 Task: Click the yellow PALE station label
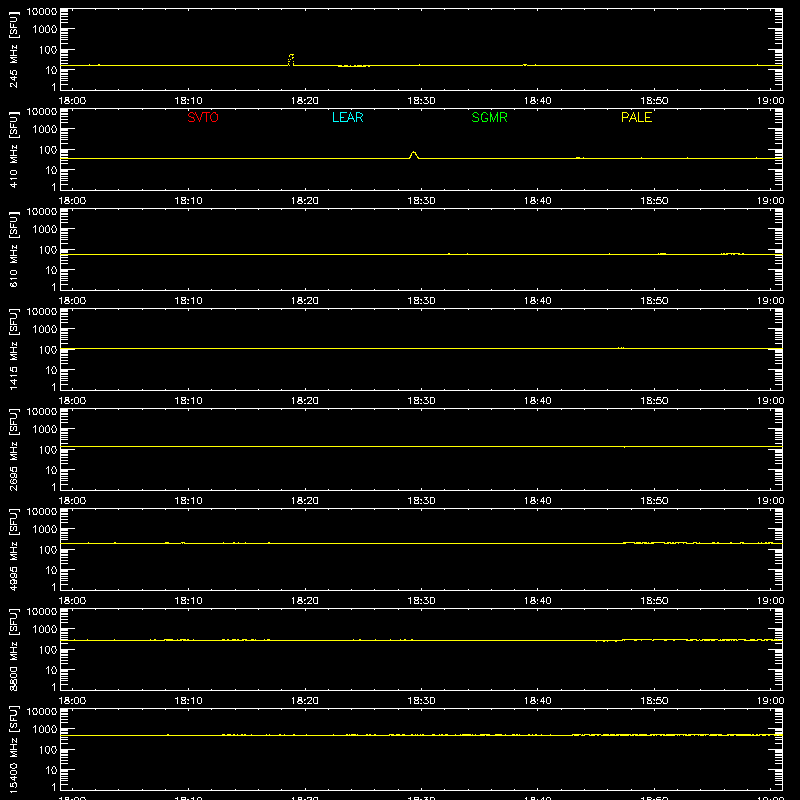coord(636,117)
